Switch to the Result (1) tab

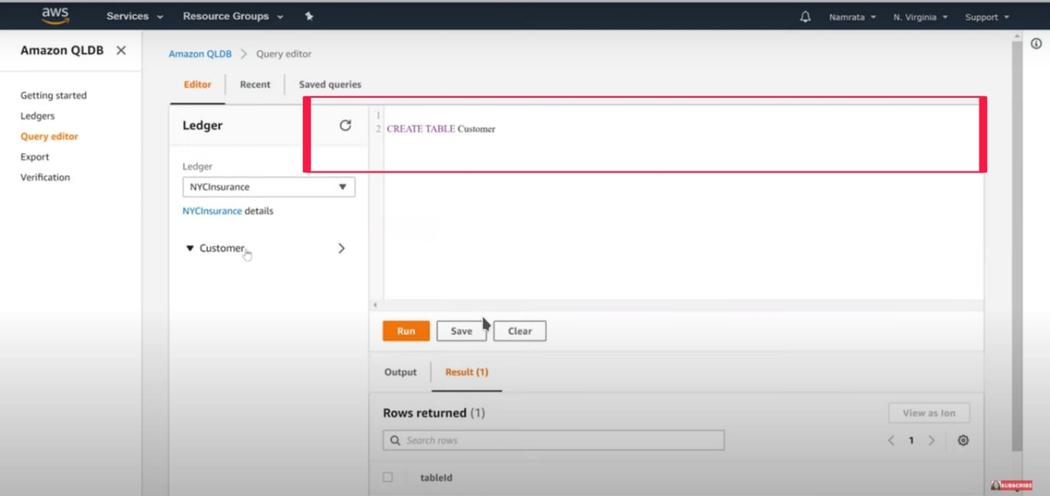click(467, 372)
